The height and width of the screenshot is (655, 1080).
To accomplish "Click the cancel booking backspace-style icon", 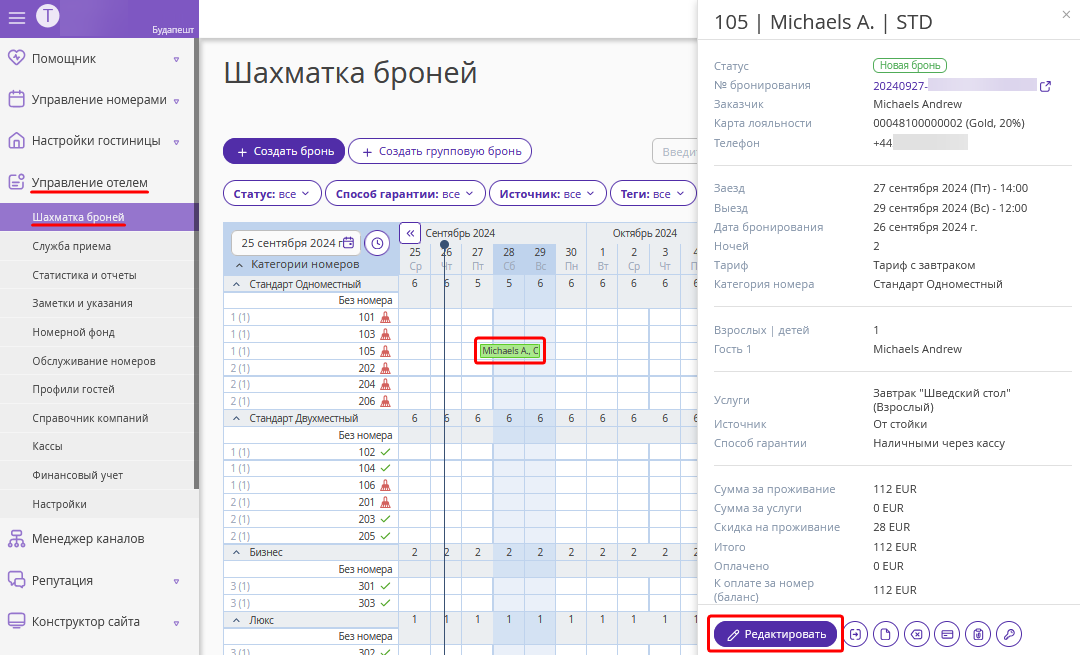I will pyautogui.click(x=917, y=634).
